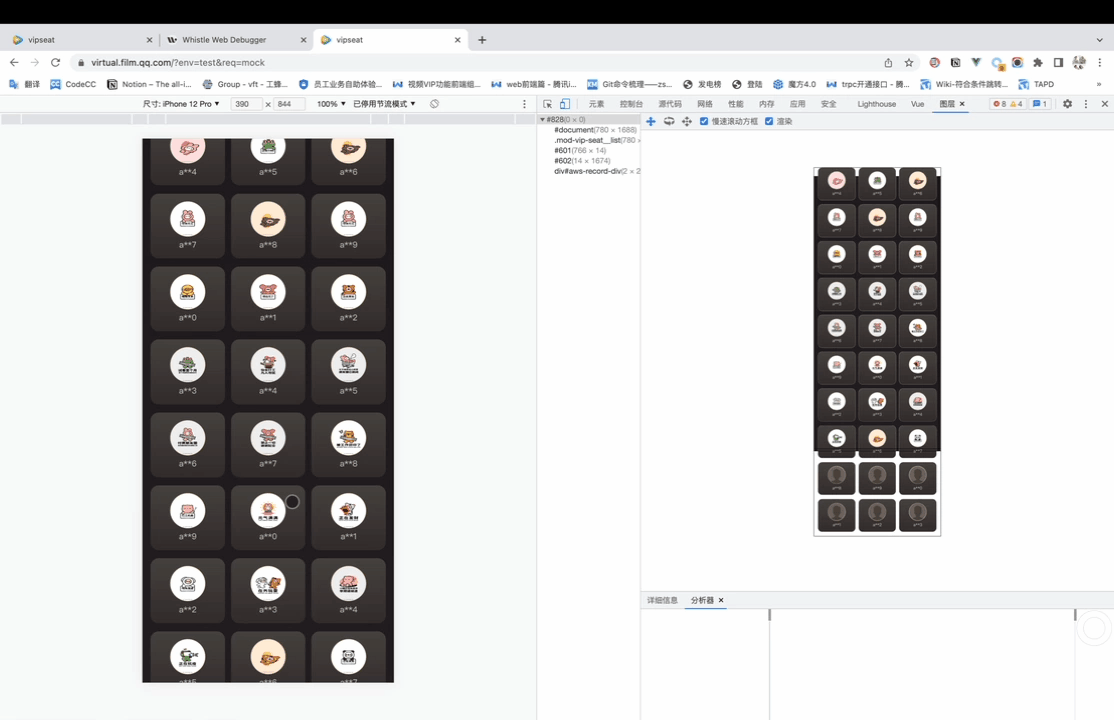Viewport: 1114px width, 720px height.
Task: Open the Performance (性能) tab
Action: point(736,104)
